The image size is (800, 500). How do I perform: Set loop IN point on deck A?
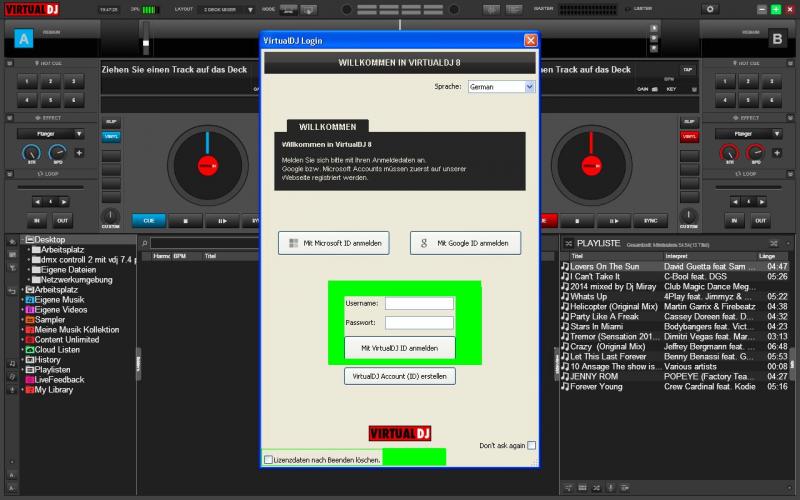coord(37,221)
